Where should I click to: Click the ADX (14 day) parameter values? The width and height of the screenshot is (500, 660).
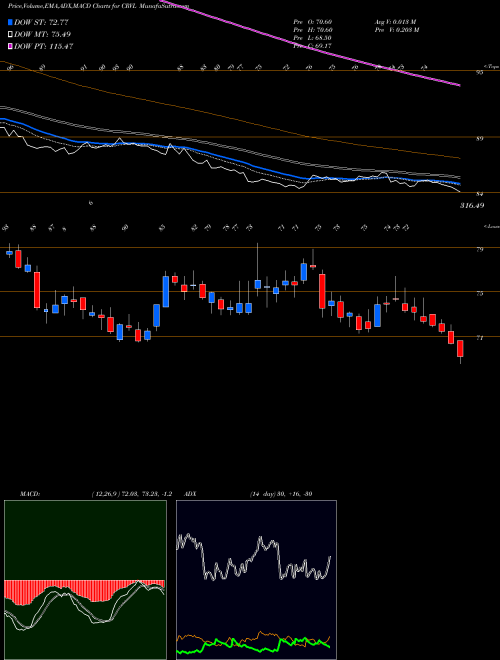tap(280, 494)
